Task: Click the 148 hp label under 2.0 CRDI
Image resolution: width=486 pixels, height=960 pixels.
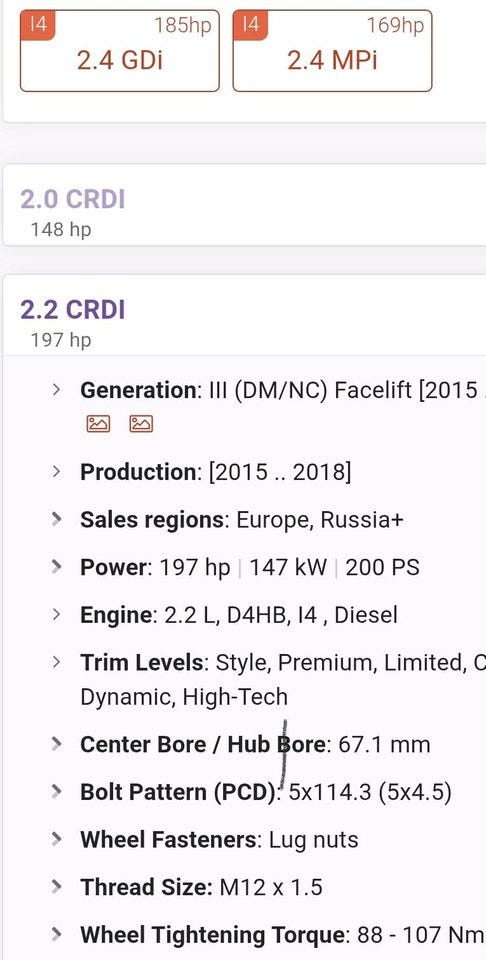Action: [61, 230]
